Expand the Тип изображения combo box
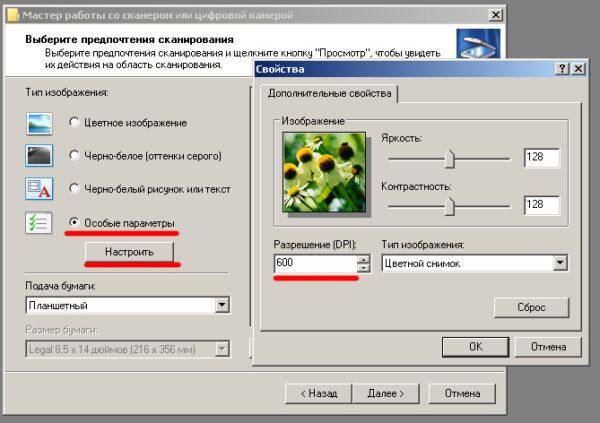Screen dimensions: 600x423 [x=559, y=263]
